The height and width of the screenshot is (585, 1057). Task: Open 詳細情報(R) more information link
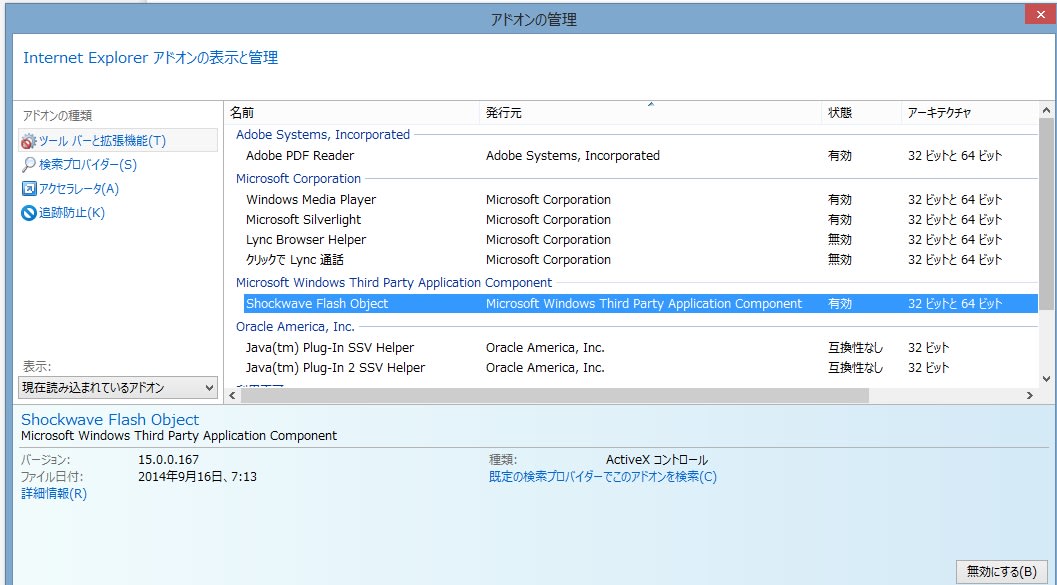click(54, 494)
